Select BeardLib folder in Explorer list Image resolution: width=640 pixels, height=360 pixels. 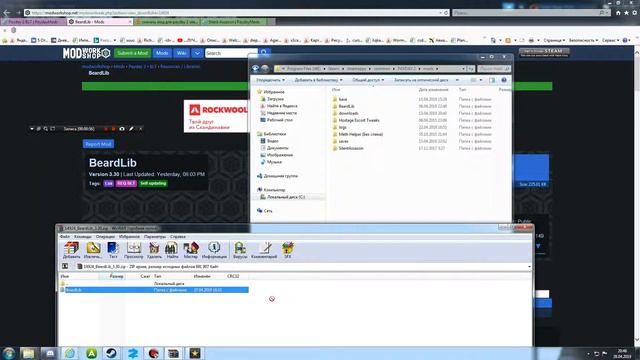pos(347,106)
